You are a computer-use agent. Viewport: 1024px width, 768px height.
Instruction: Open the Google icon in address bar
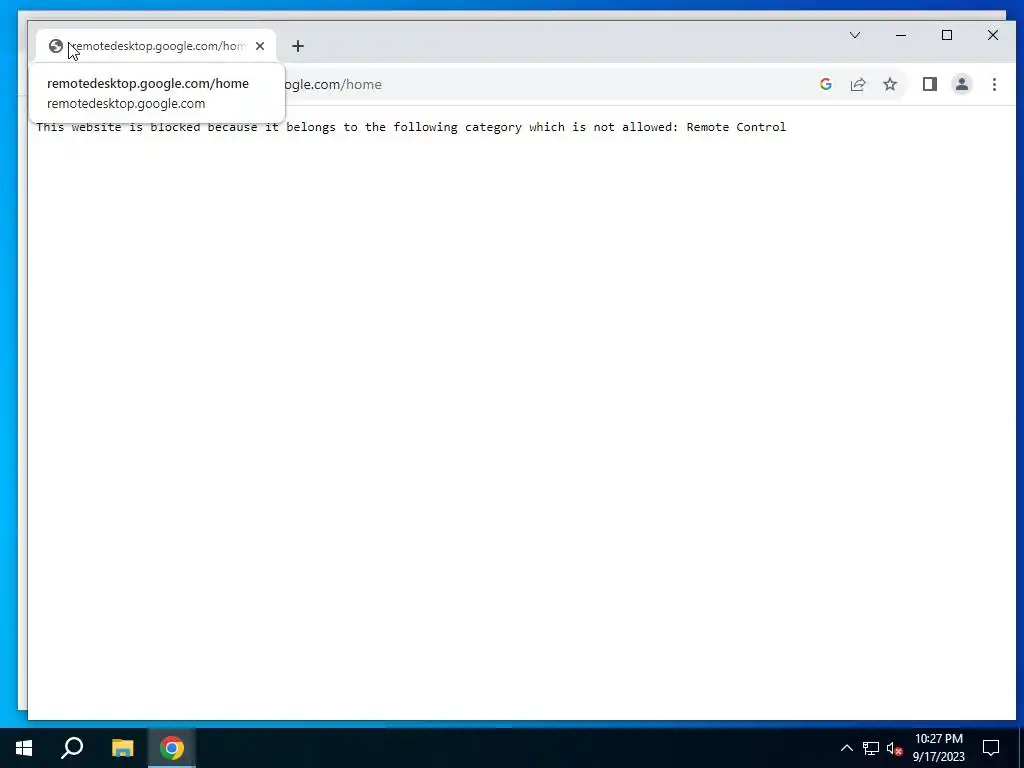pyautogui.click(x=825, y=84)
